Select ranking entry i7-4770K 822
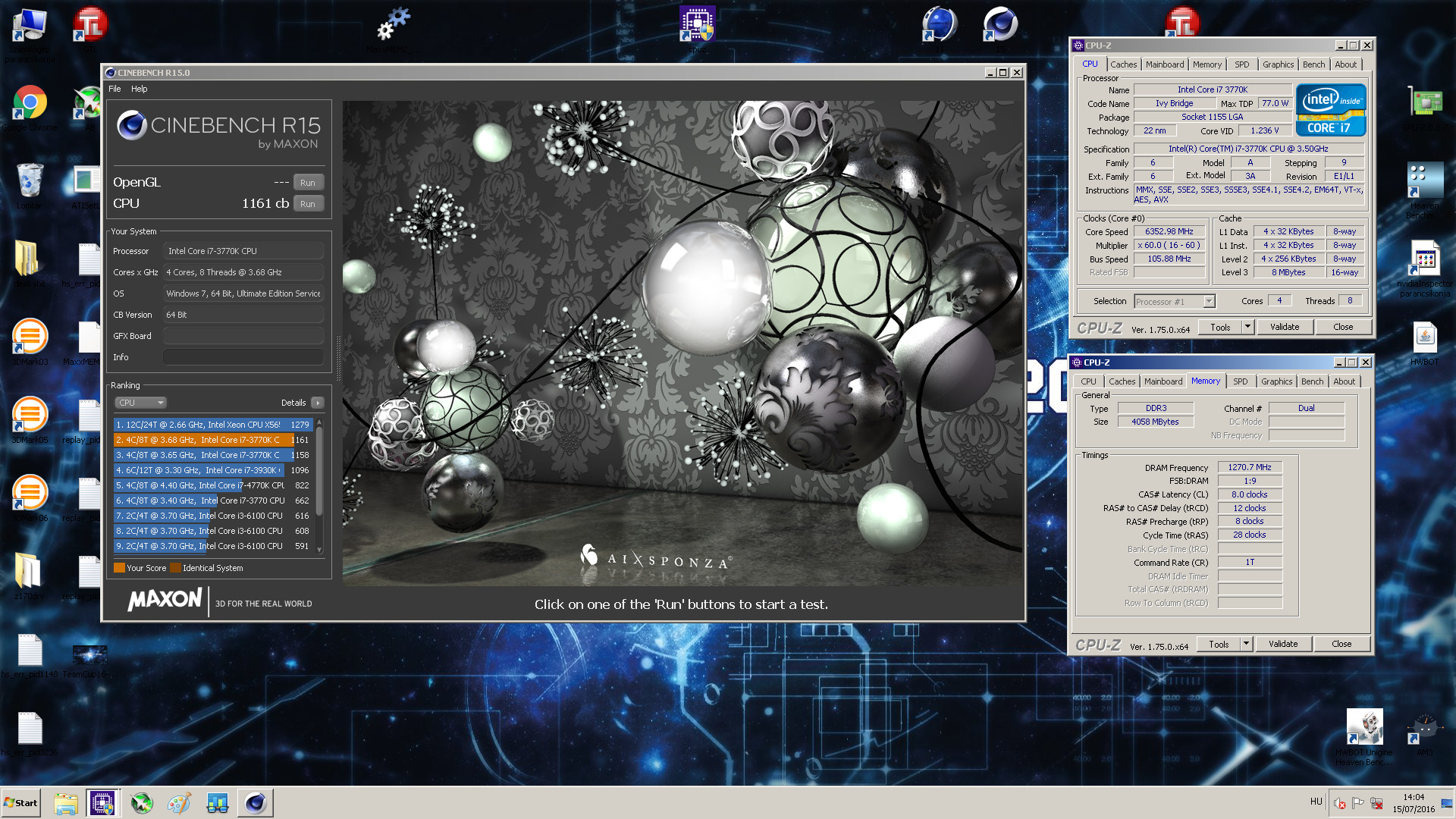Screen dimensions: 1456x819 pyautogui.click(x=213, y=485)
